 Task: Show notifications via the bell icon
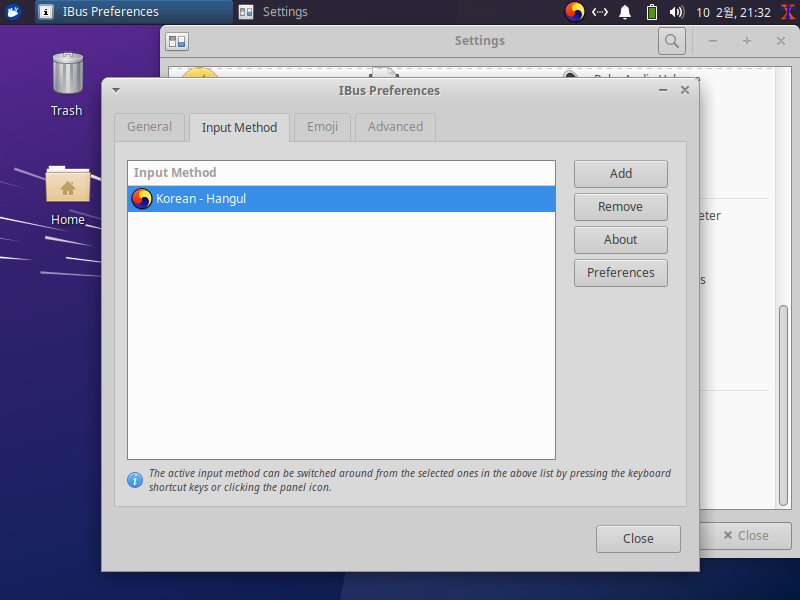624,12
